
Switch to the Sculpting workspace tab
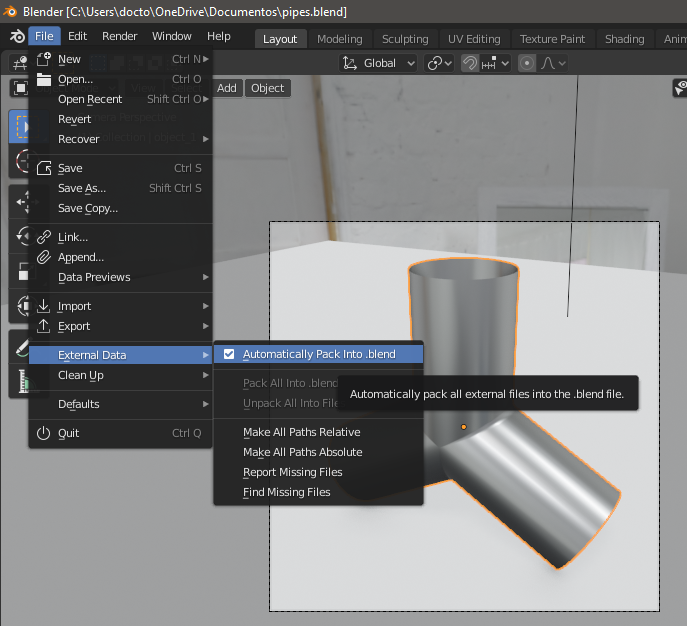pos(405,39)
